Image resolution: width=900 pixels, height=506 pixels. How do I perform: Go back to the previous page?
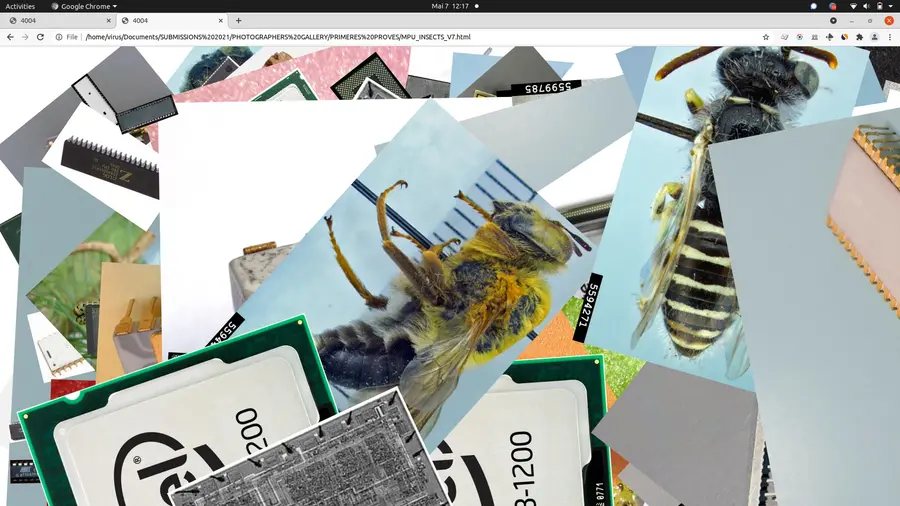pyautogui.click(x=10, y=37)
